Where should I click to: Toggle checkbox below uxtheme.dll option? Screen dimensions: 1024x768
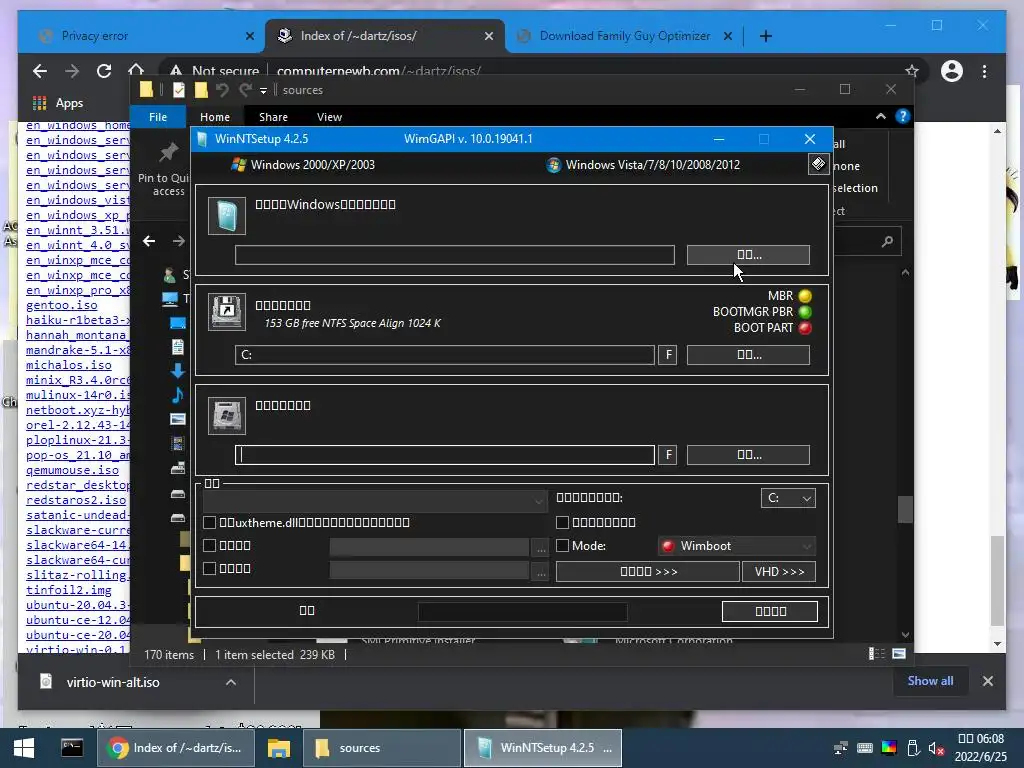(210, 545)
